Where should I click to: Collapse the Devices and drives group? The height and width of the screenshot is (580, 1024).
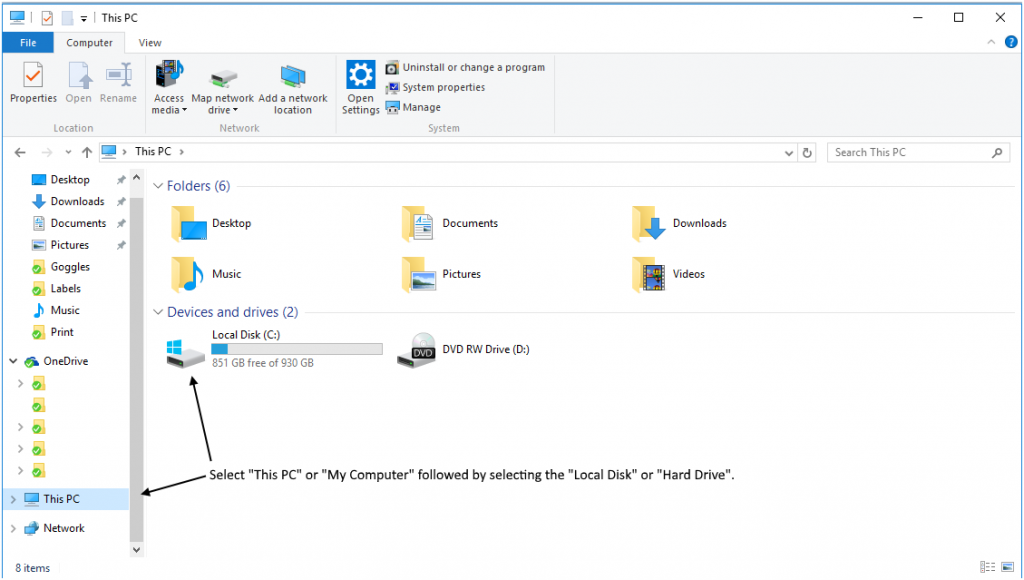pos(158,312)
